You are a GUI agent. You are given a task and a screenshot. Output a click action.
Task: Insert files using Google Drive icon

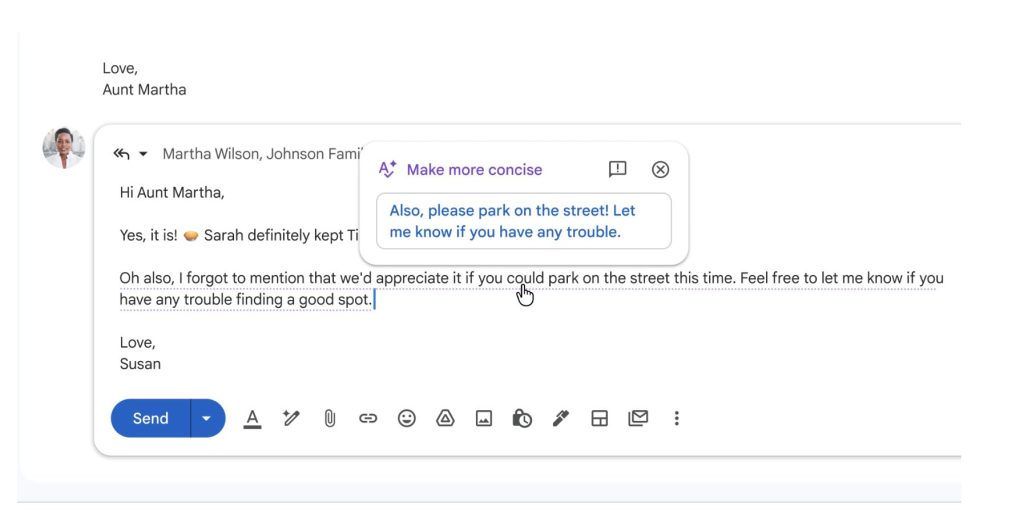(445, 418)
